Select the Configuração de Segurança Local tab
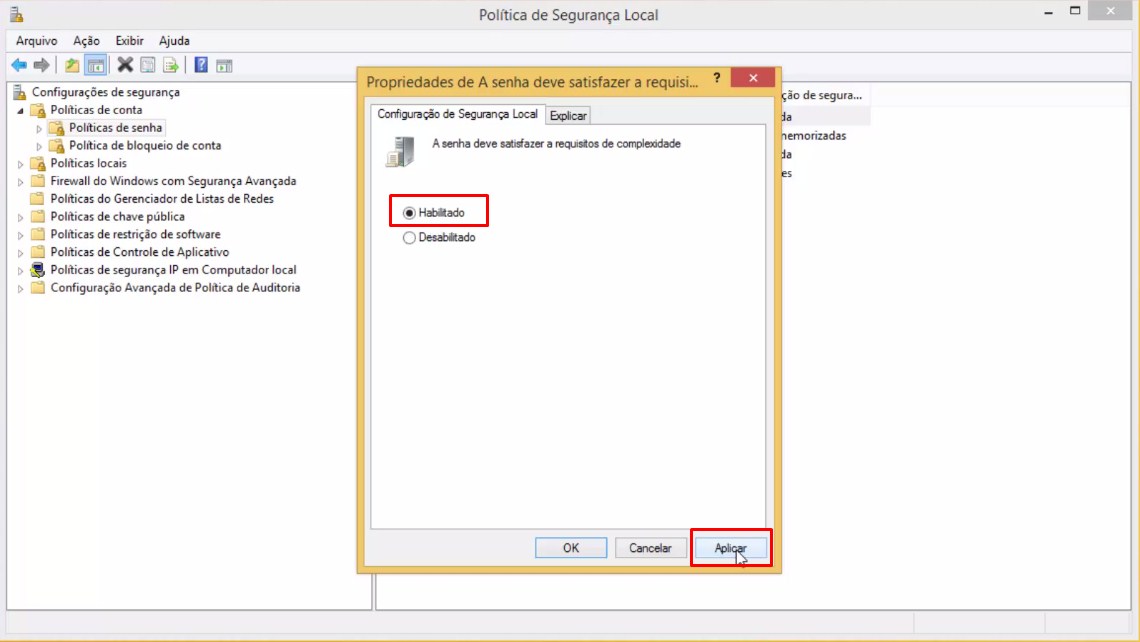The height and width of the screenshot is (642, 1140). tap(457, 114)
